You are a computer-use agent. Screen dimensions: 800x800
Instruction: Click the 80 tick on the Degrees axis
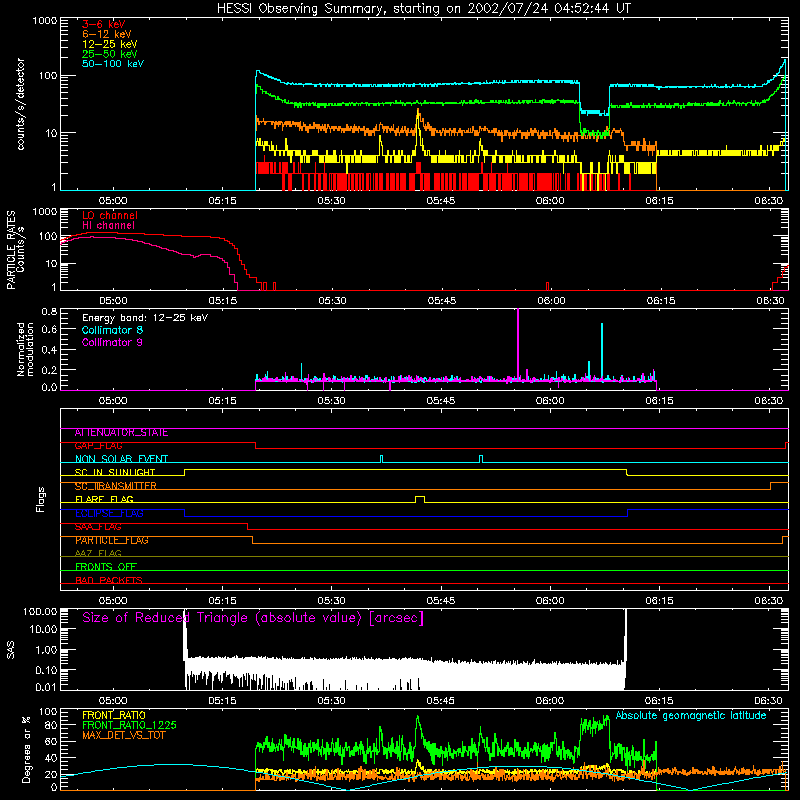pos(51,725)
